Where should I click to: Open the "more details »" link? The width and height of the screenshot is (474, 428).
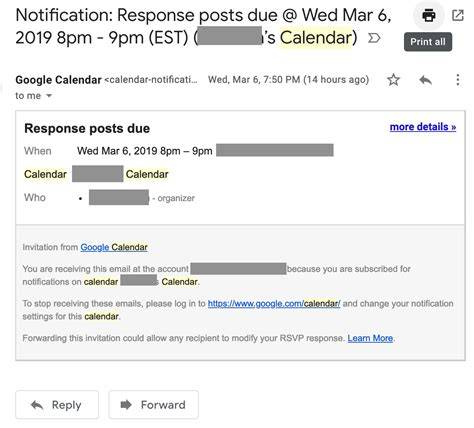423,127
